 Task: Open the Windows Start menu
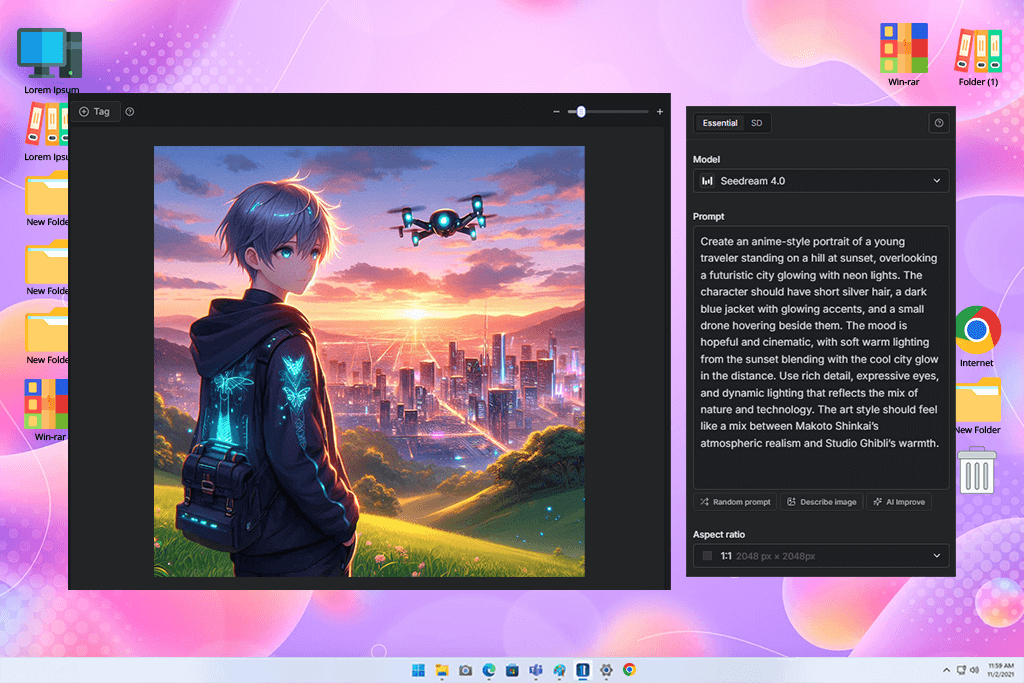point(418,670)
